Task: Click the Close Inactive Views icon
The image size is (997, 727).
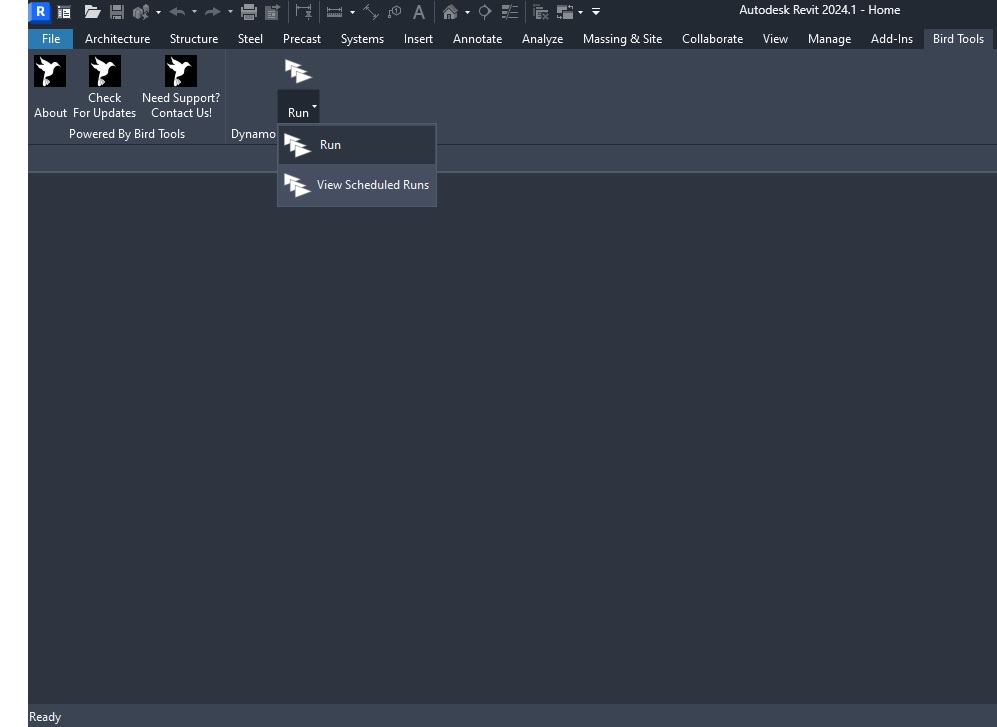Action: coord(540,11)
